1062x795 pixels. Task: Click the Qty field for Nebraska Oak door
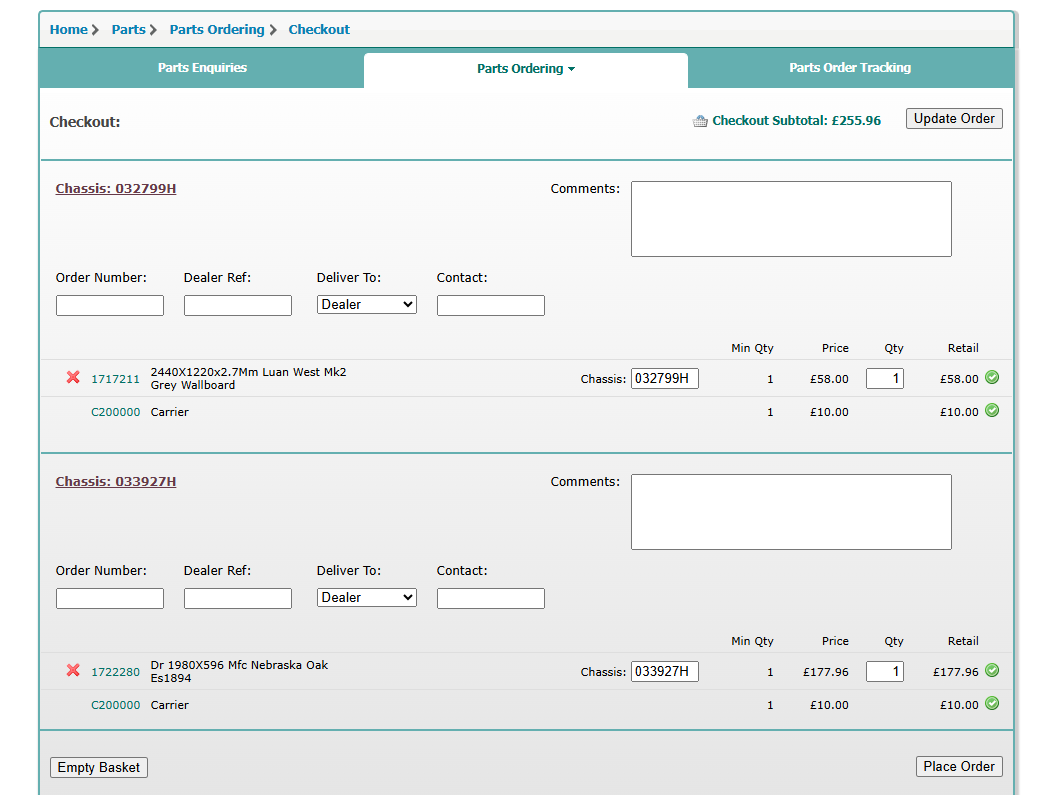click(884, 672)
